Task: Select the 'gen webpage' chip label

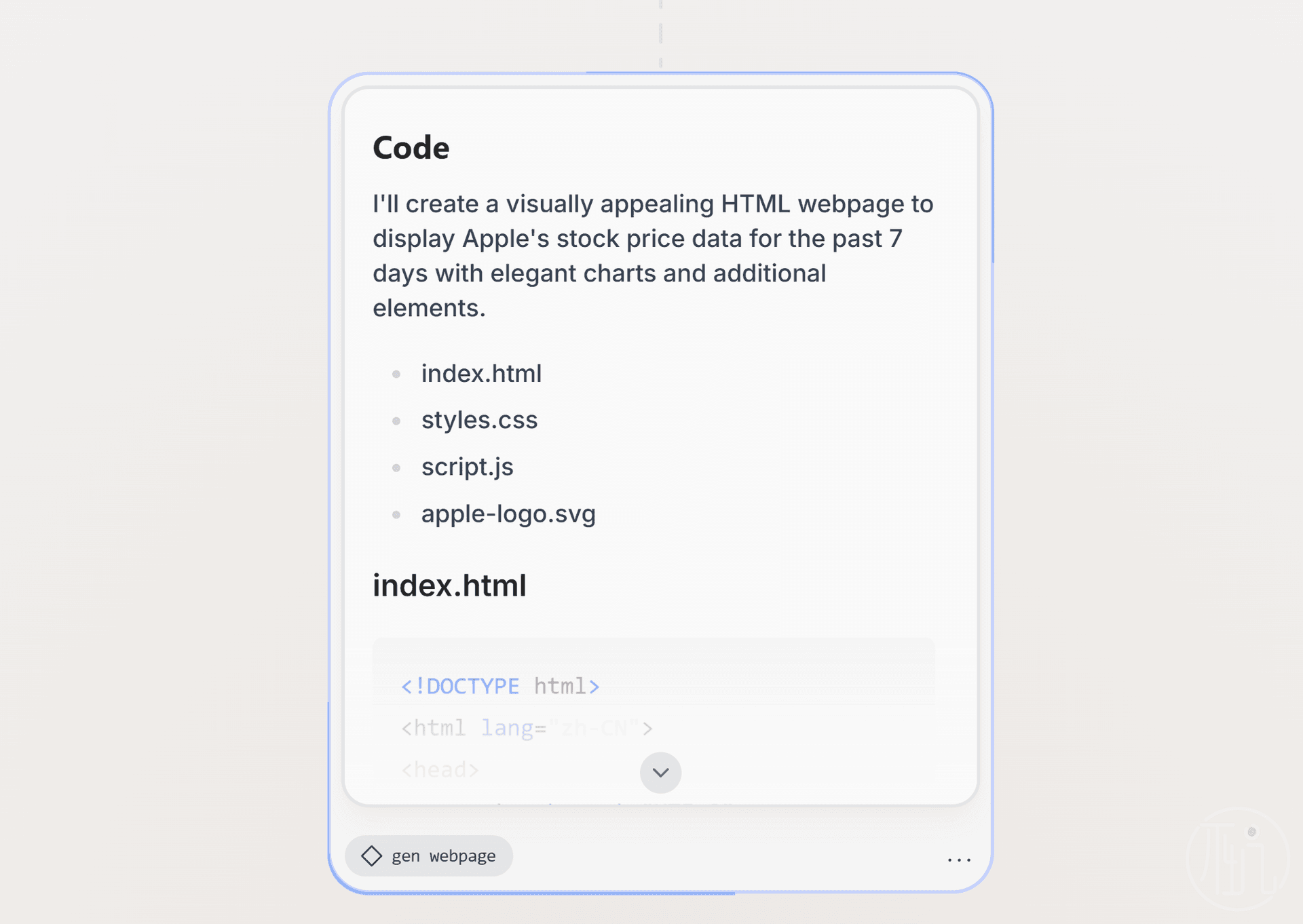Action: pyautogui.click(x=443, y=856)
